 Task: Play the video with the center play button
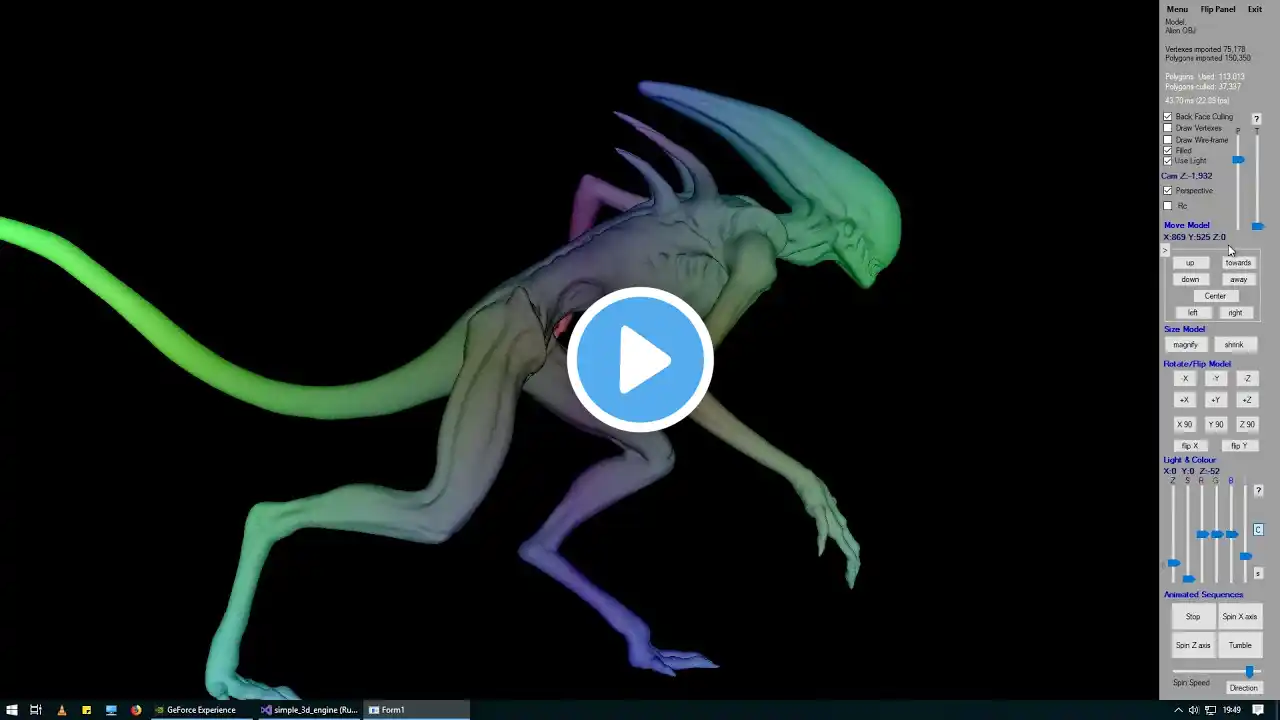pos(640,359)
